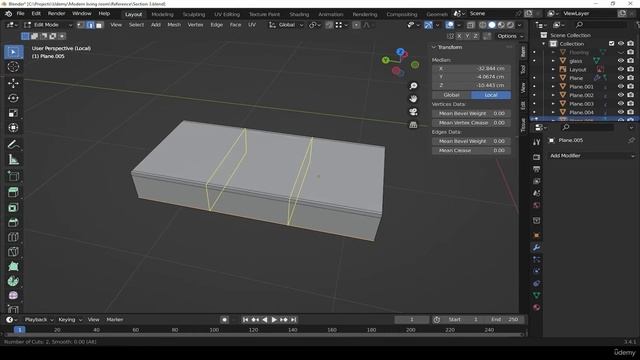
Task: Open the Vertex menu in viewport header
Action: point(195,25)
